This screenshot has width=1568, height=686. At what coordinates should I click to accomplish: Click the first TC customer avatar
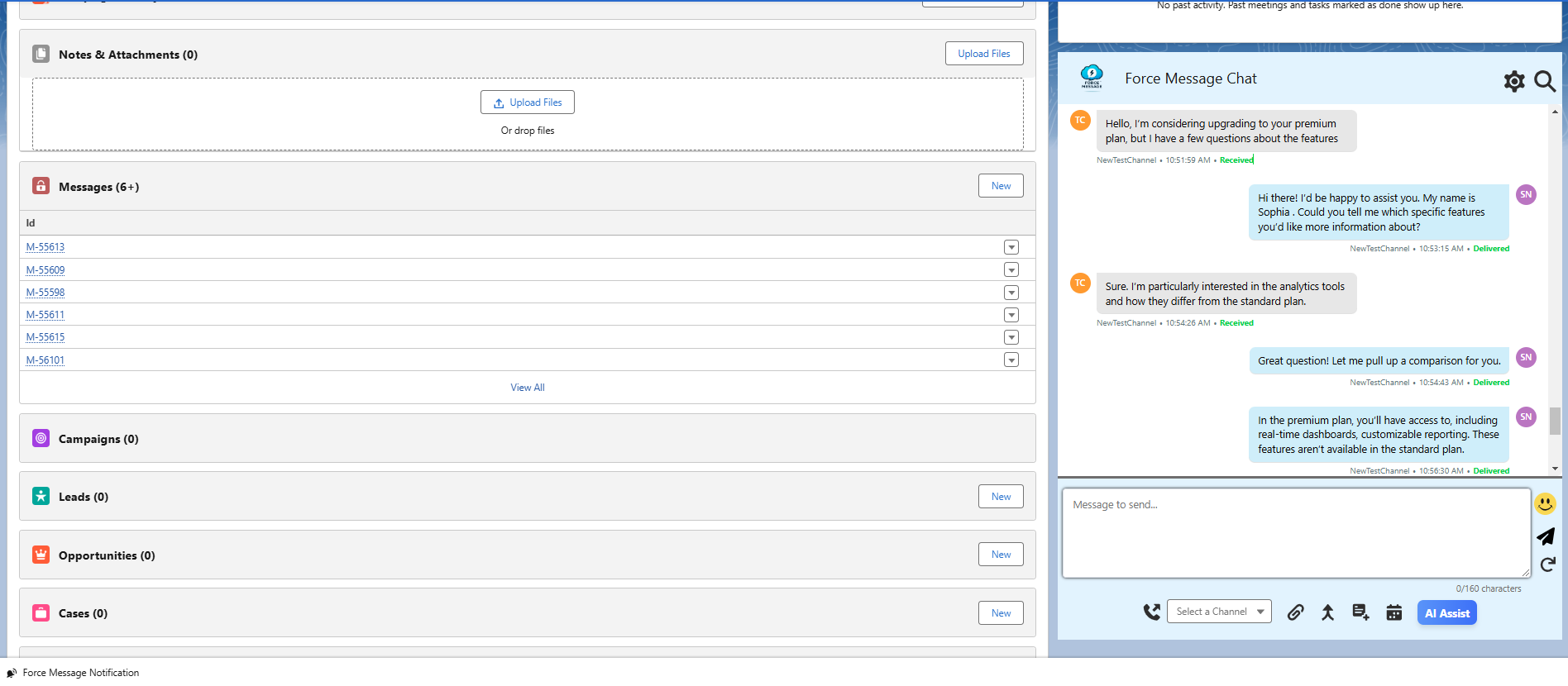point(1080,121)
